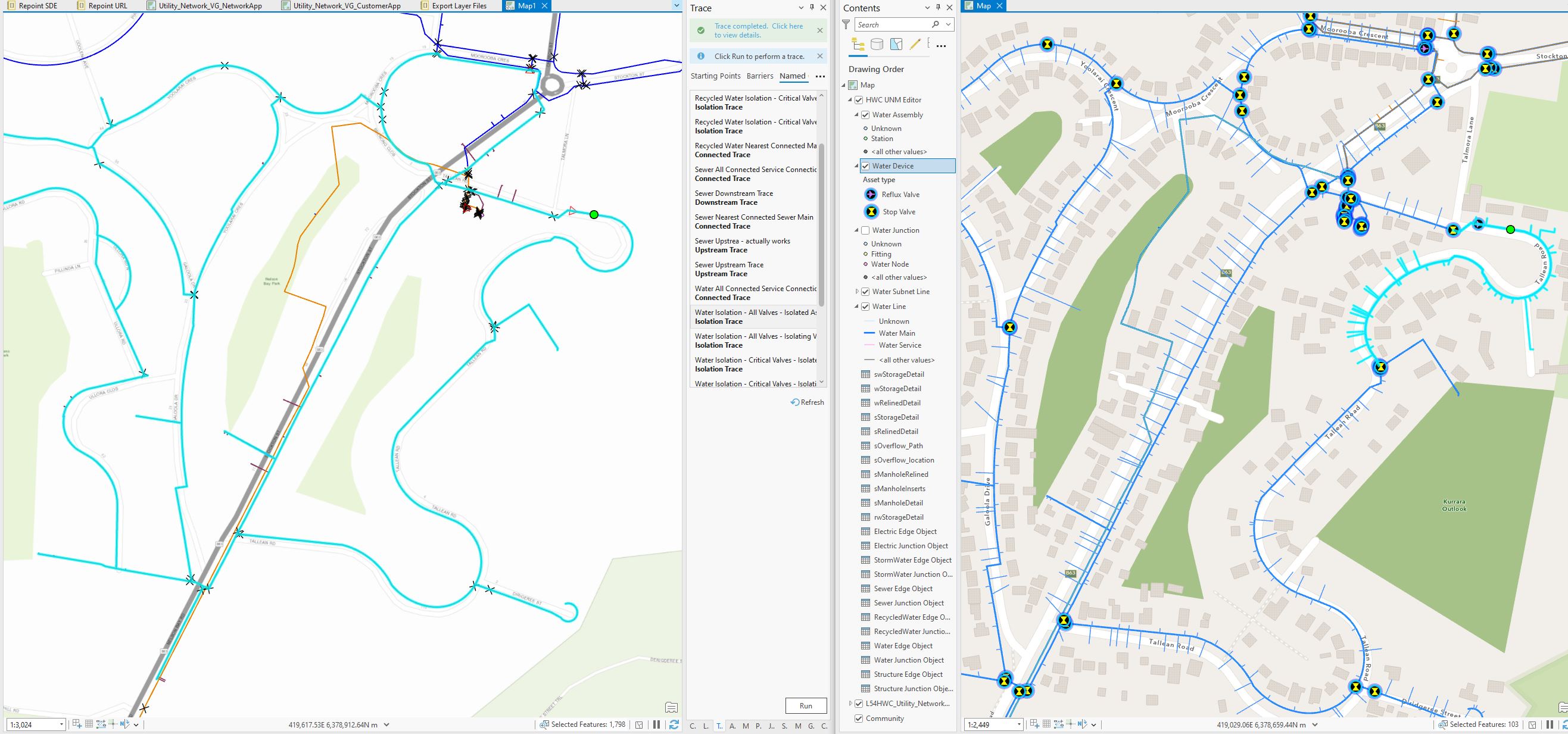Switch to the Named tab in Trace pane
The image size is (1568, 734).
793,76
